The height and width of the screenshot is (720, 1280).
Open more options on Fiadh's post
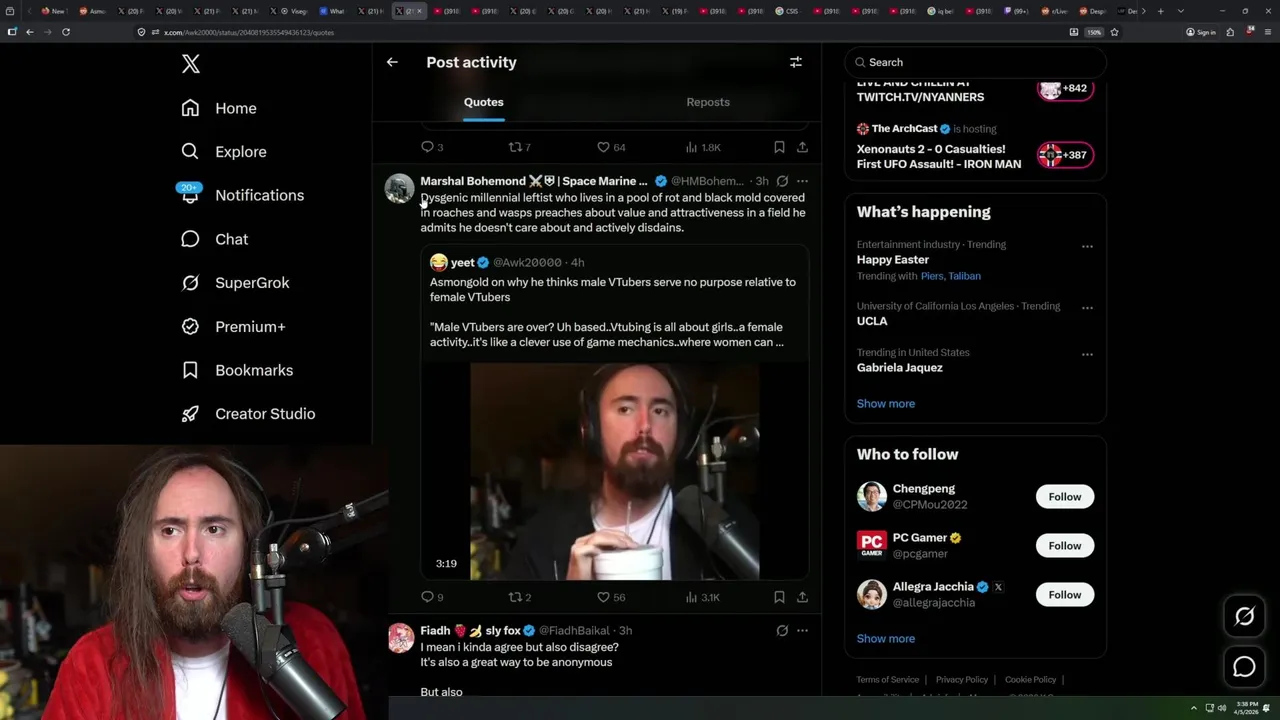tap(802, 631)
